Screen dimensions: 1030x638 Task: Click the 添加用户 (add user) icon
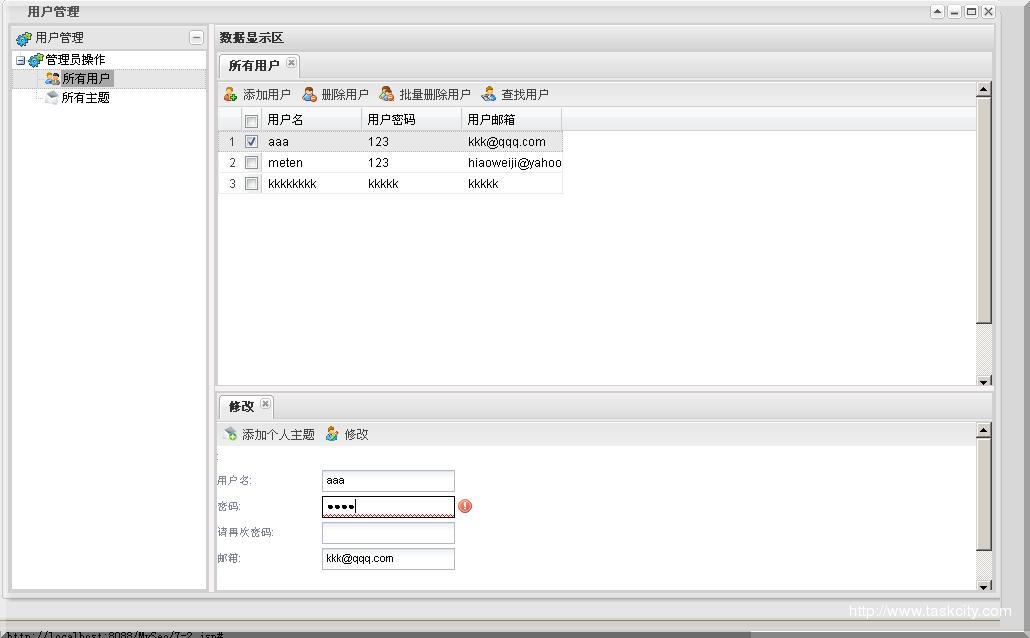[x=230, y=95]
